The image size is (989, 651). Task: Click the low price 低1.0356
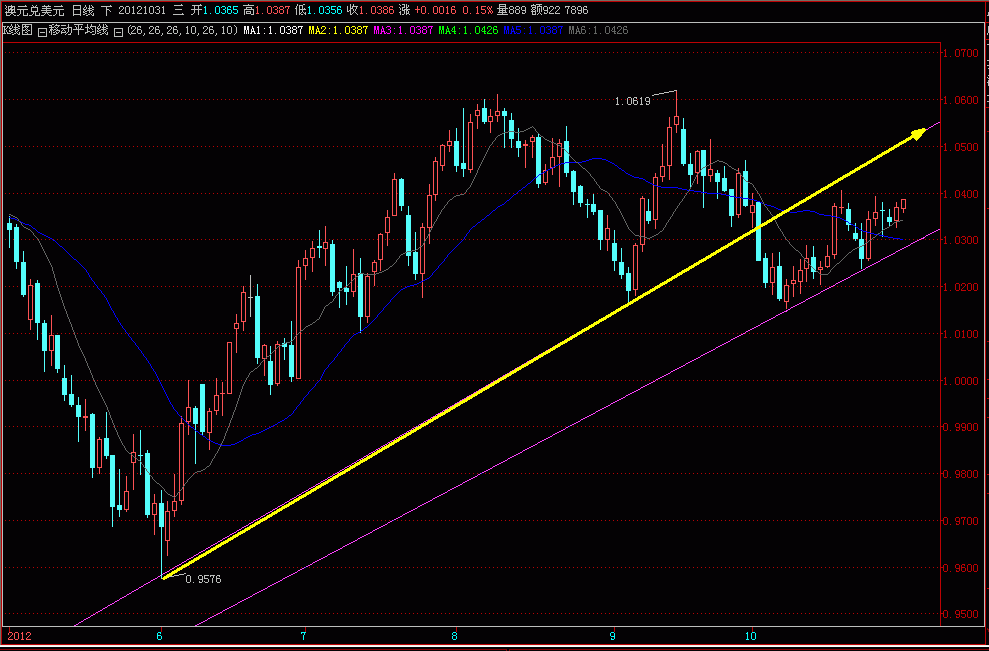click(x=318, y=11)
